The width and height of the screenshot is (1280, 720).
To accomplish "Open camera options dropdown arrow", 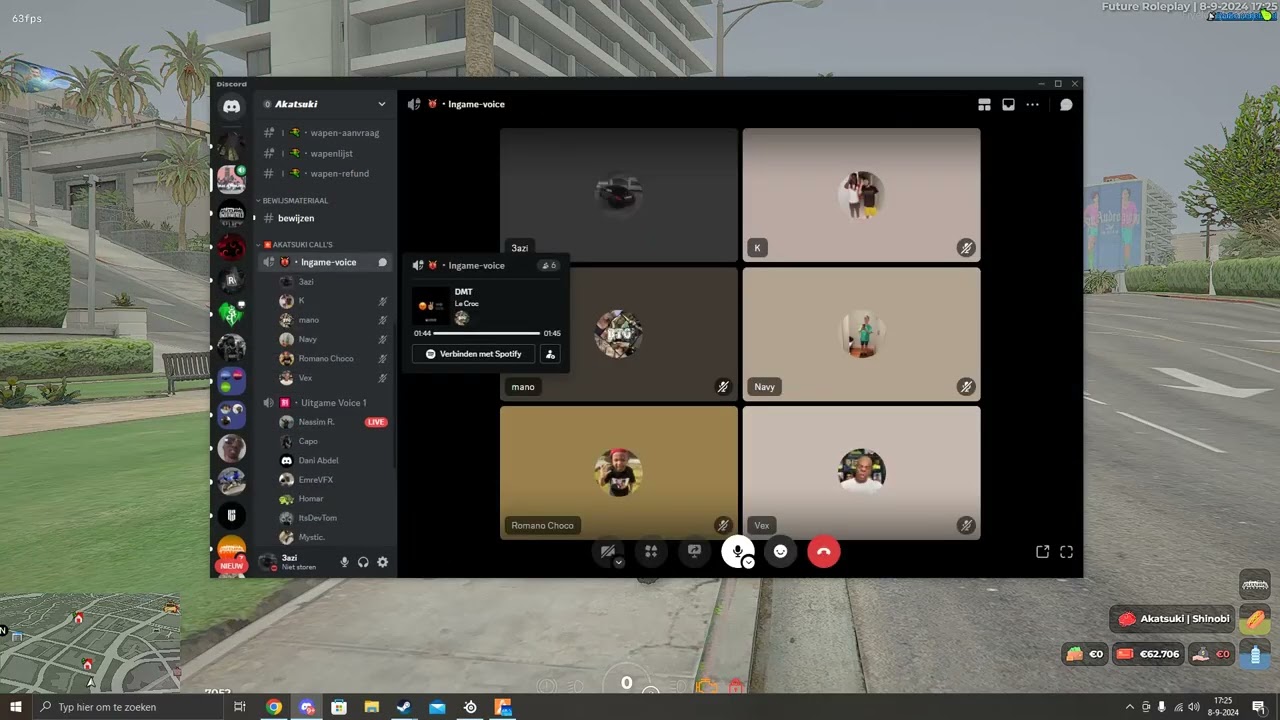I will click(x=619, y=563).
